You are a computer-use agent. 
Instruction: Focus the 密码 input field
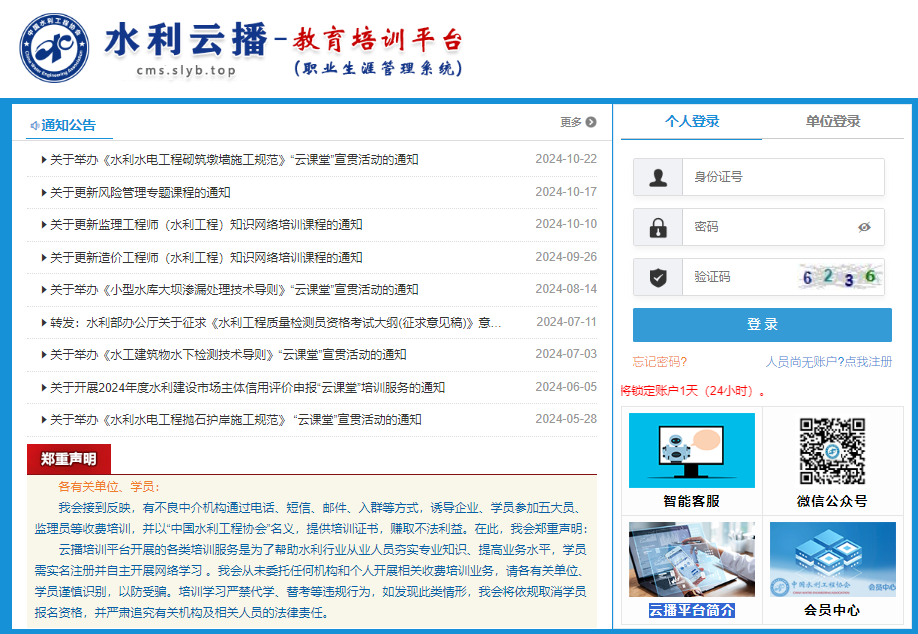click(783, 227)
